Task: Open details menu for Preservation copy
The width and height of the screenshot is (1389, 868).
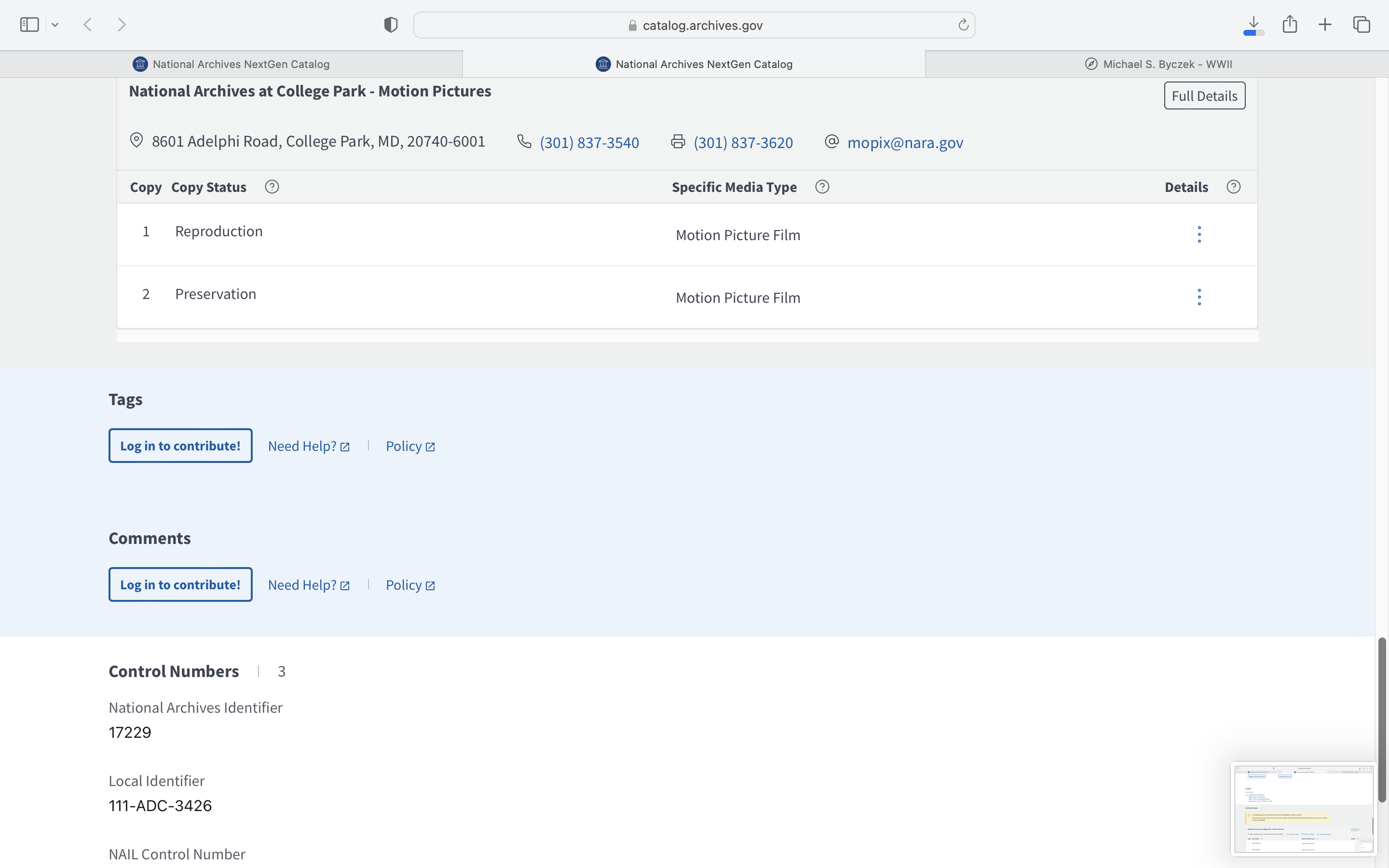Action: [1199, 297]
